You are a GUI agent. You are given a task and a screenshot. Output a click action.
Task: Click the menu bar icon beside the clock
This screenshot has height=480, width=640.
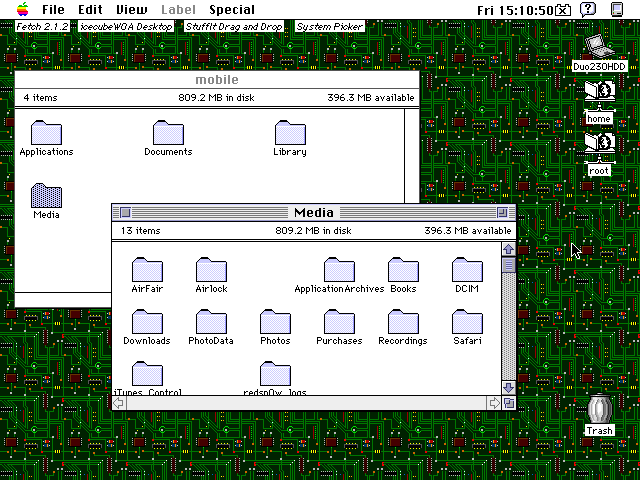click(x=563, y=9)
